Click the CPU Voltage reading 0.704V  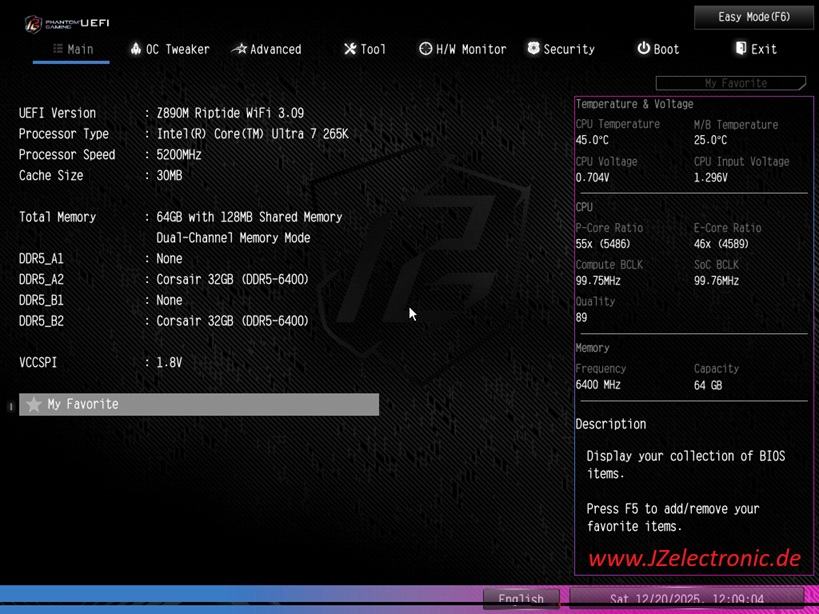(x=592, y=178)
